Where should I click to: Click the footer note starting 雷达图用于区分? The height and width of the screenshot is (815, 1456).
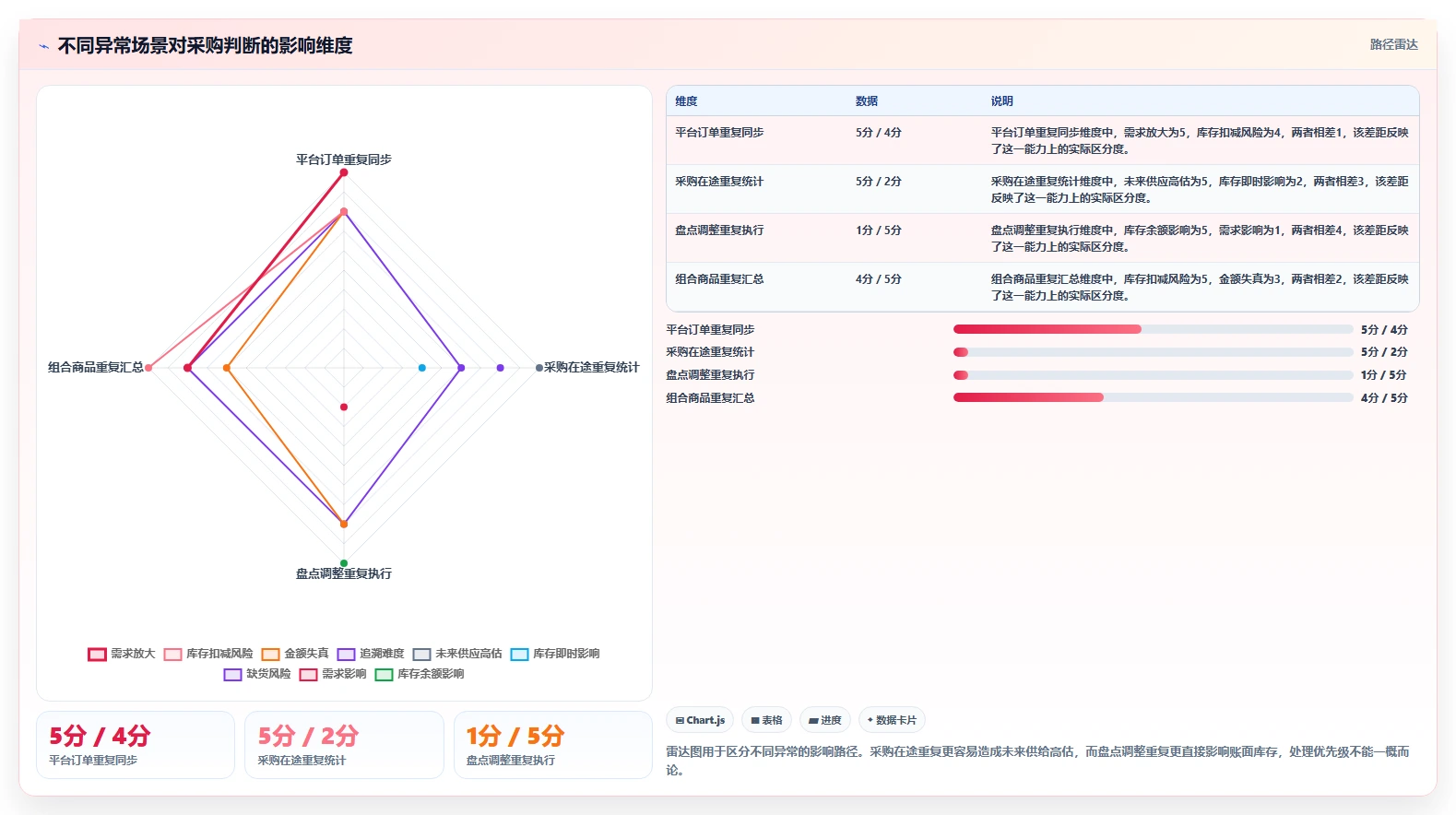tap(1038, 761)
